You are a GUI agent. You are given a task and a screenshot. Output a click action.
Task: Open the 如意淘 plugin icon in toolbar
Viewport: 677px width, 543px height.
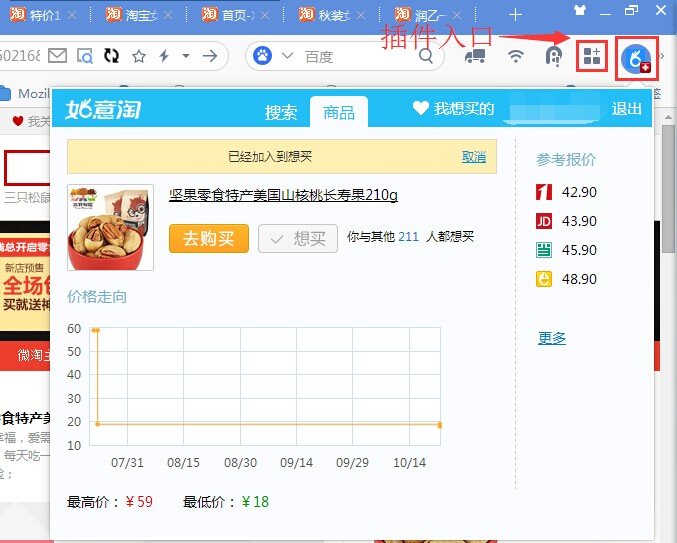pyautogui.click(x=636, y=58)
